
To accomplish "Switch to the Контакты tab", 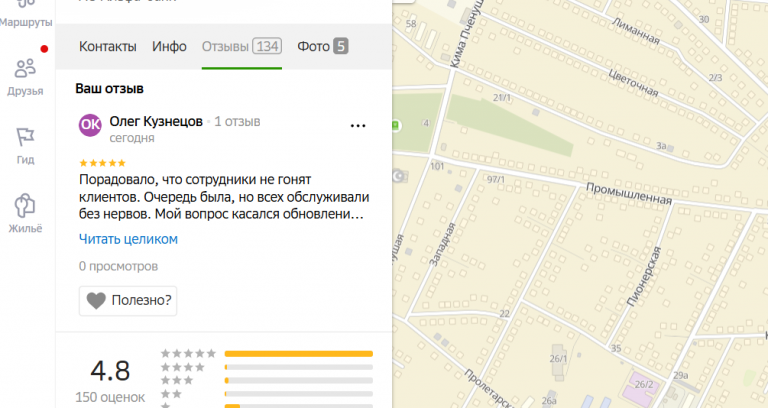I will point(108,47).
